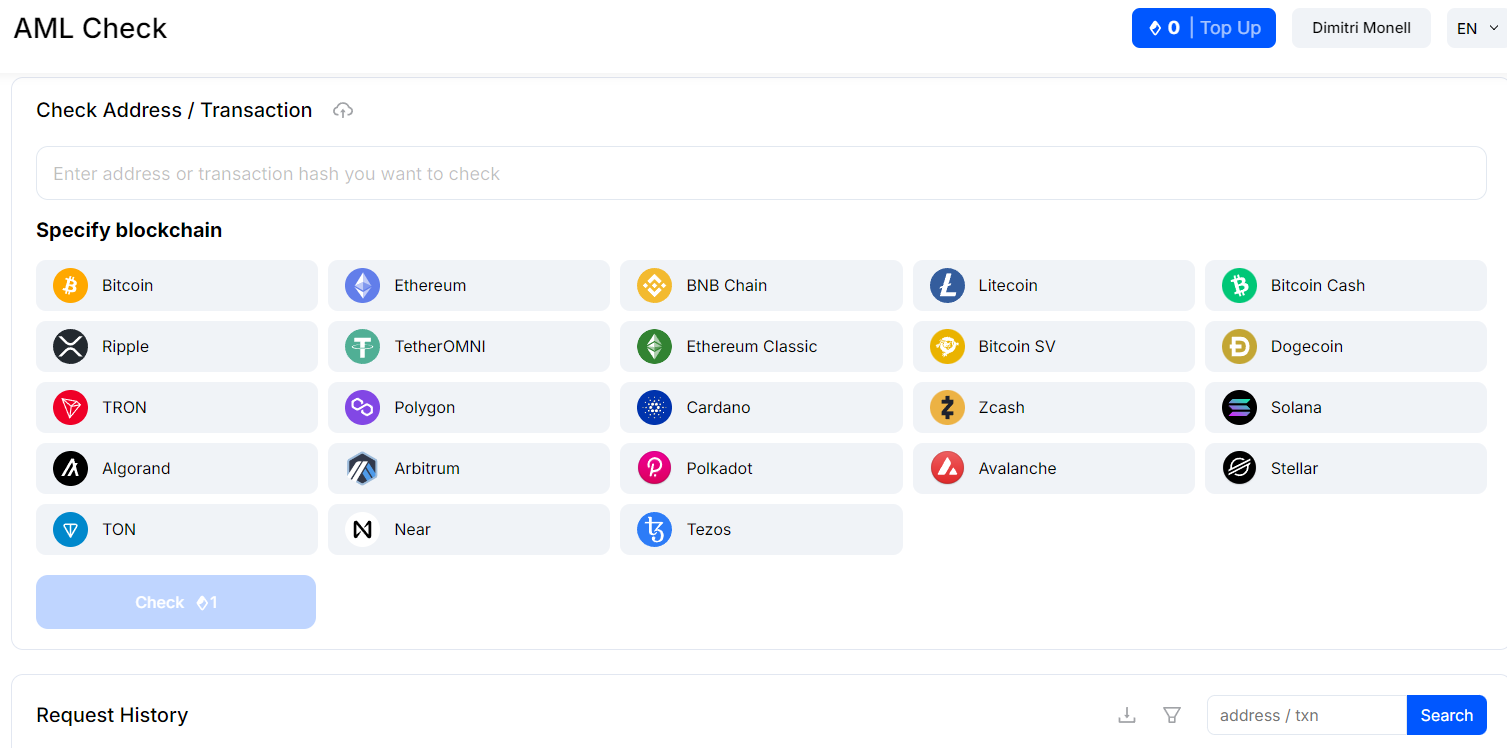Viewport: 1507px width, 748px height.
Task: Choose the Bitcoin SV label
Action: (1017, 347)
